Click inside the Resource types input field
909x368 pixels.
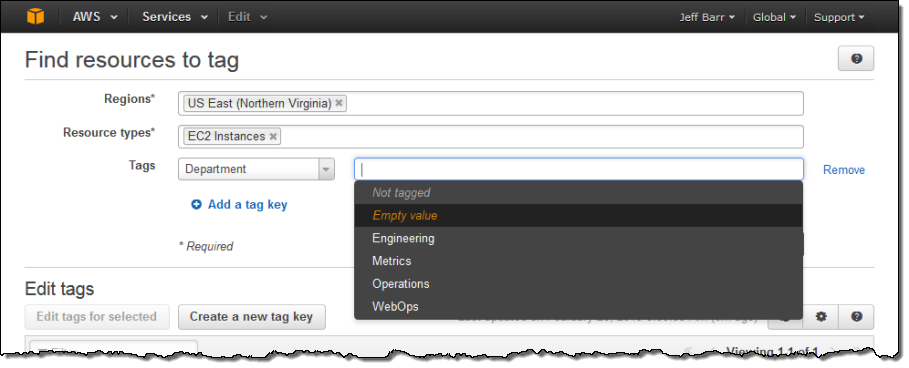[x=490, y=136]
